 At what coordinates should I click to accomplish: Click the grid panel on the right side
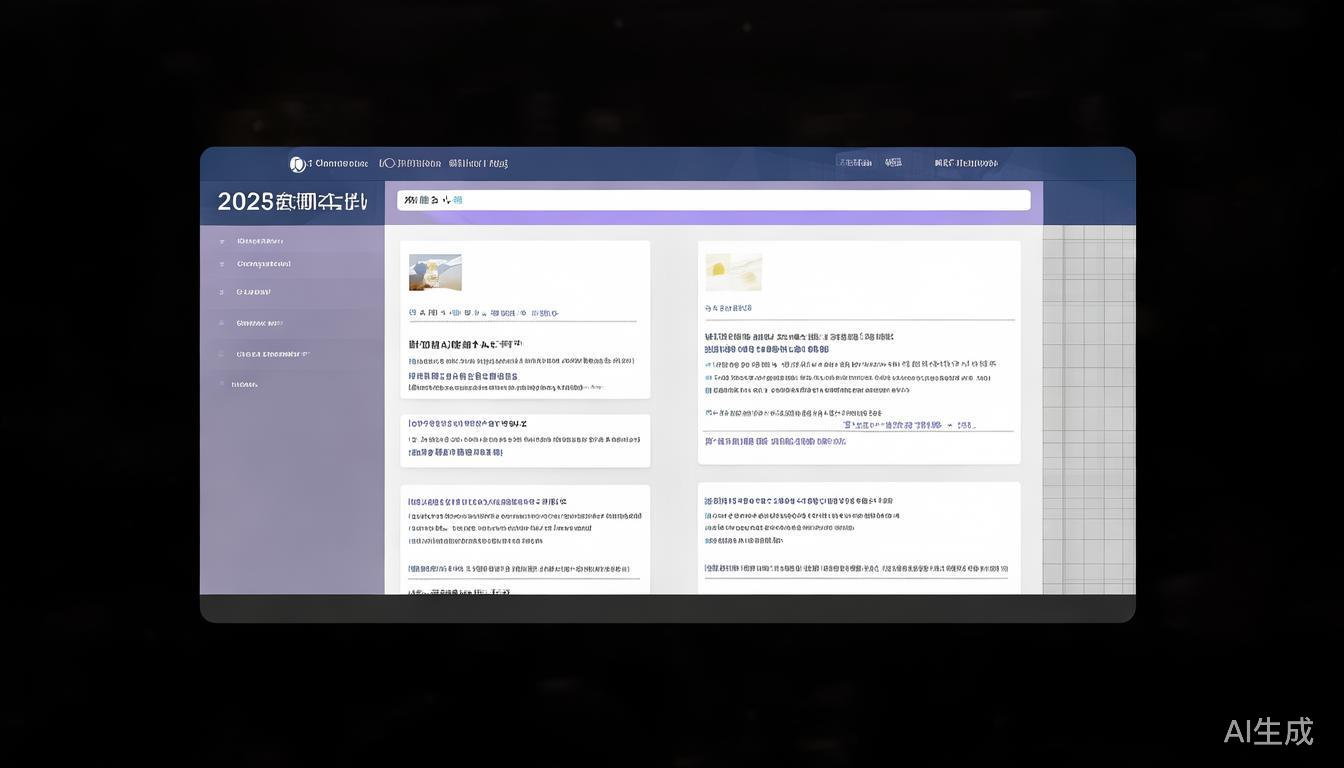1089,408
